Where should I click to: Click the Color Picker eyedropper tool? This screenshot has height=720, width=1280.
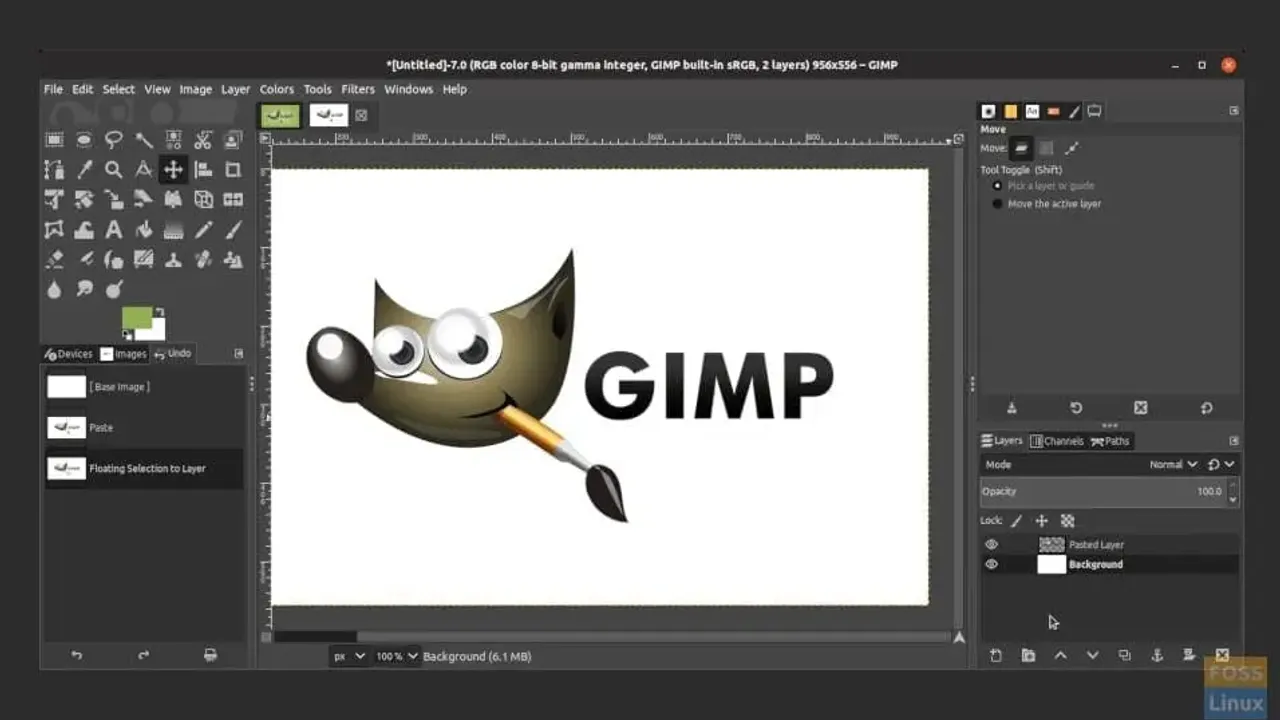click(84, 170)
